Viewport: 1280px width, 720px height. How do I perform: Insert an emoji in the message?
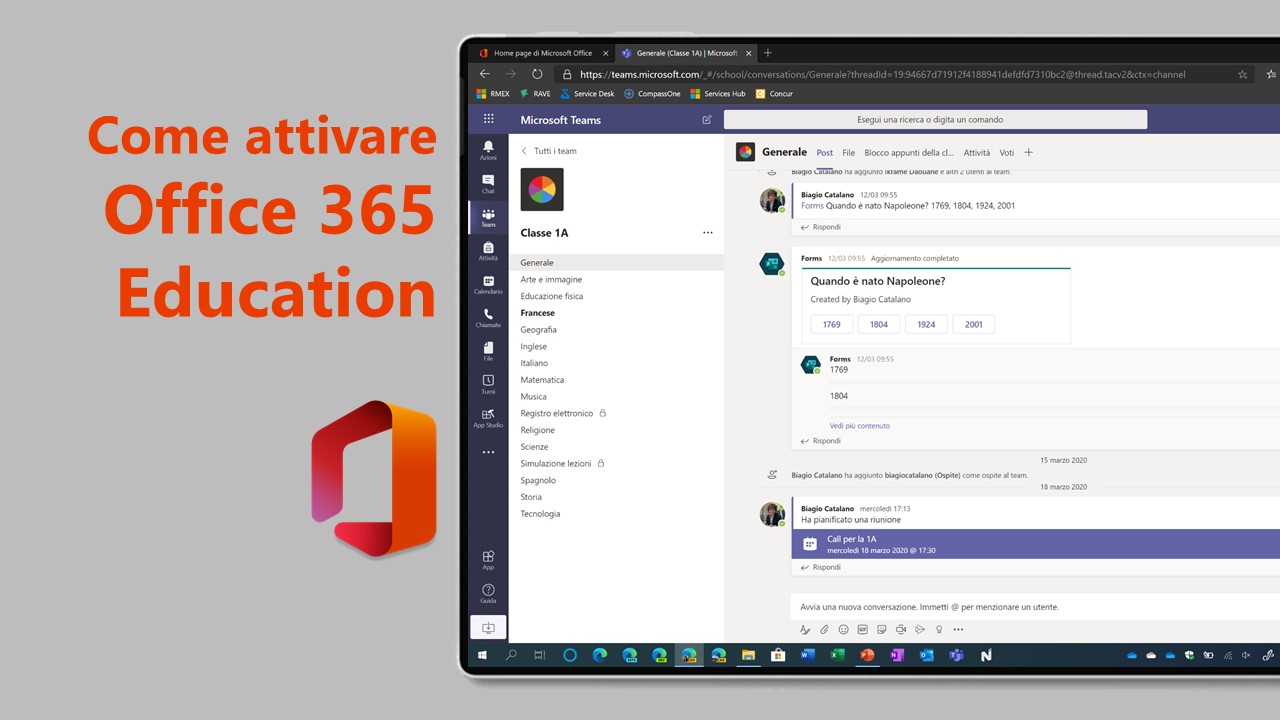[843, 630]
